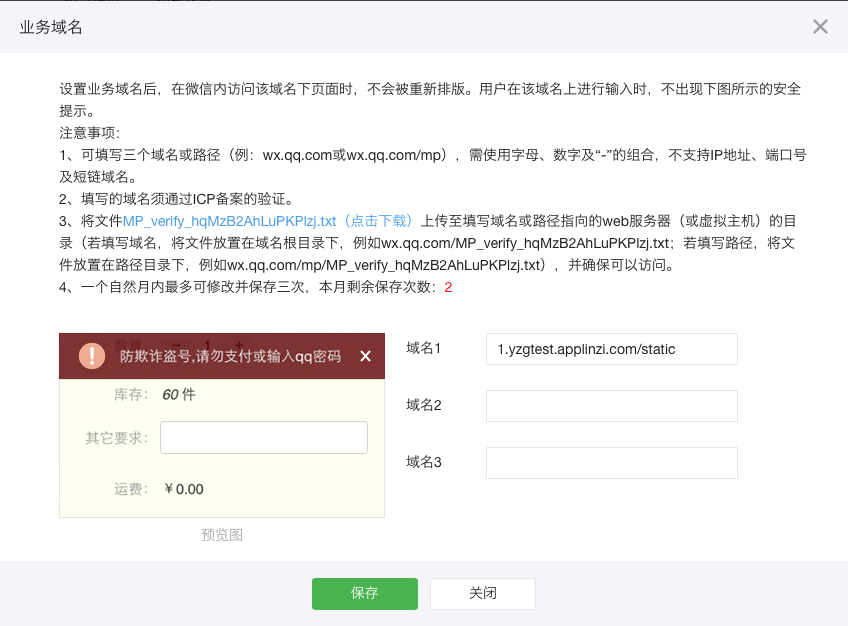Screen dimensions: 848x626
Task: Click the warning exclamation icon in preview
Action: point(92,356)
